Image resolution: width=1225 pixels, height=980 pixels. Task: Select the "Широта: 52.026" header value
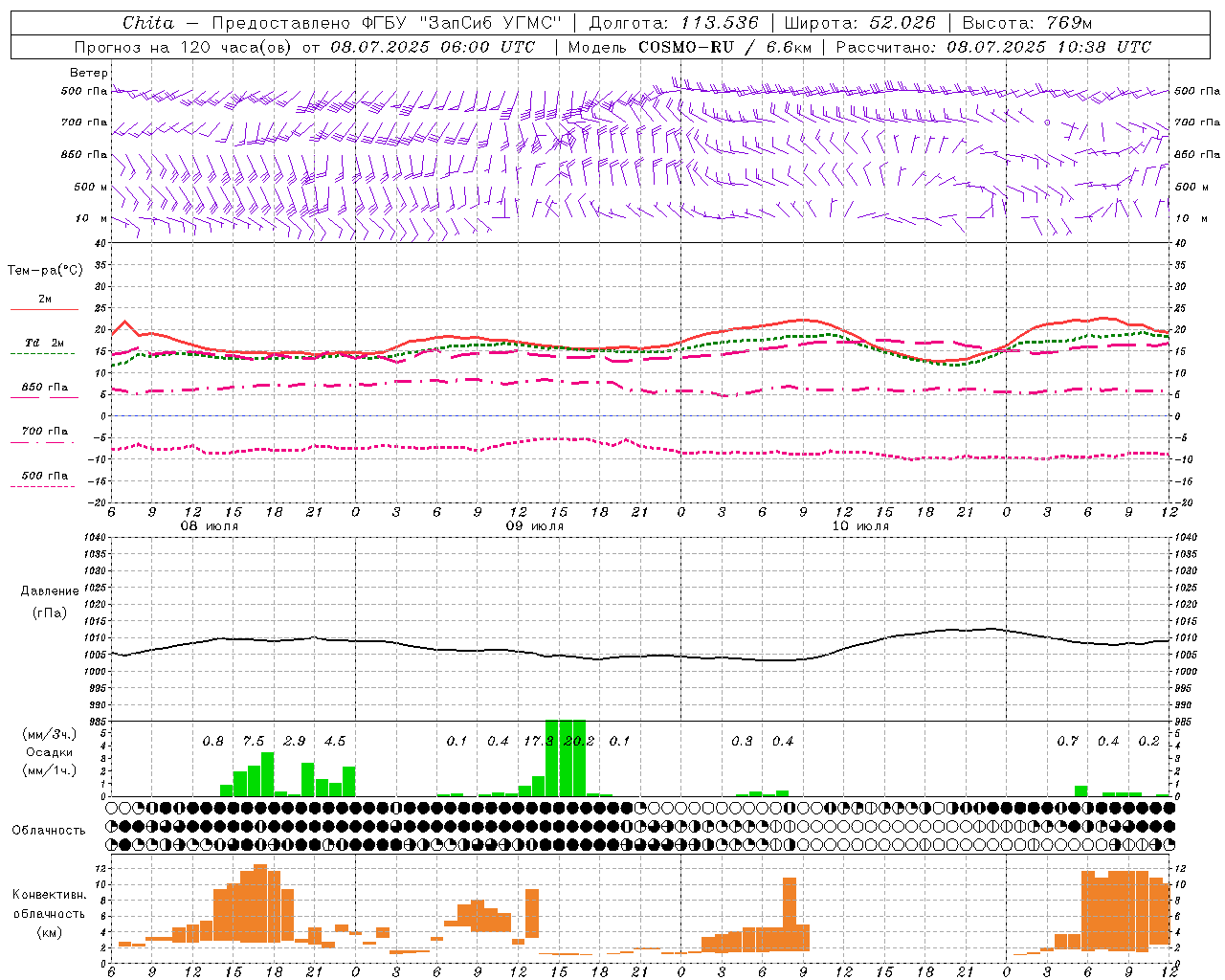(x=859, y=23)
